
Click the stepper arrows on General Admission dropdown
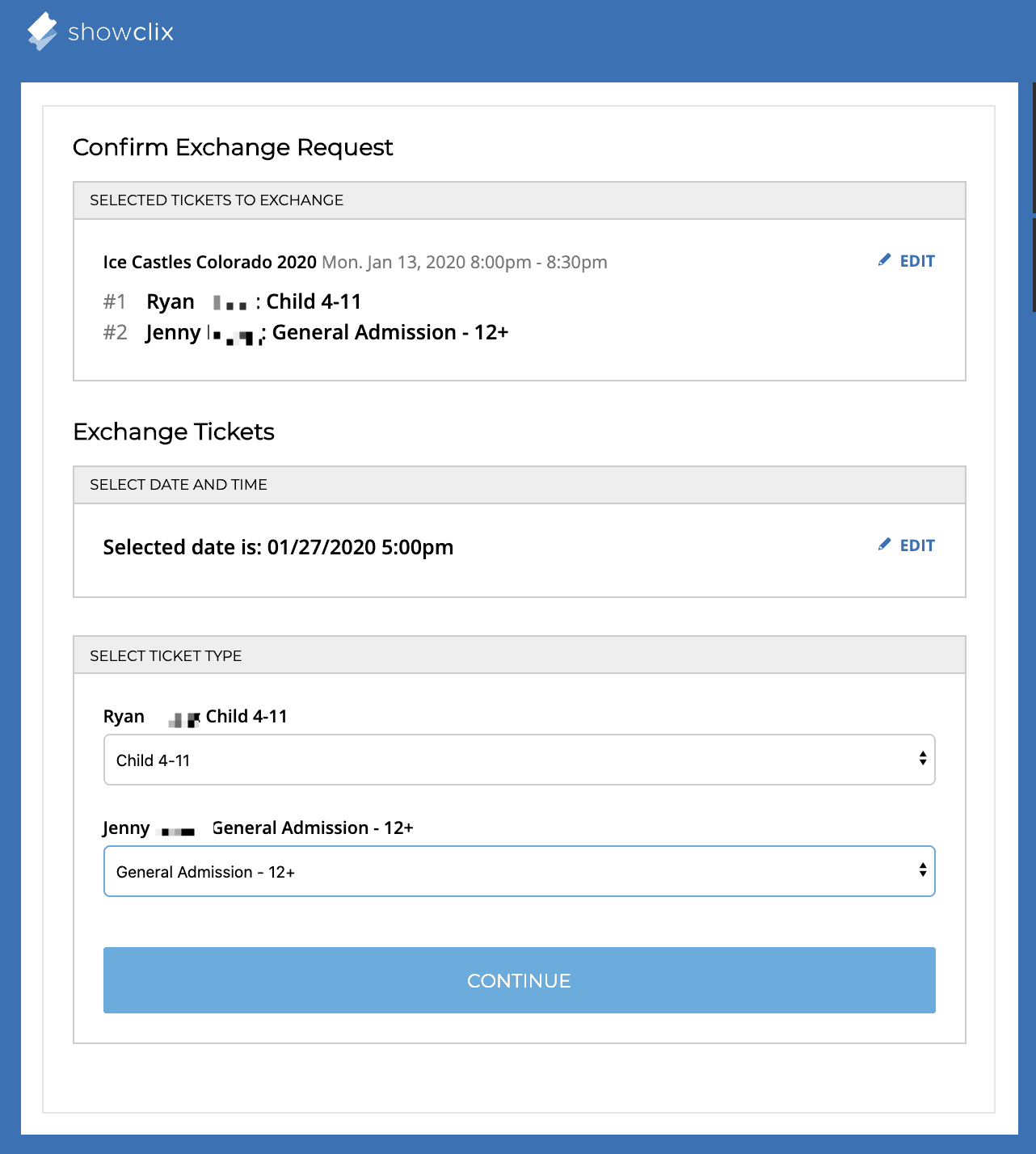pos(924,870)
